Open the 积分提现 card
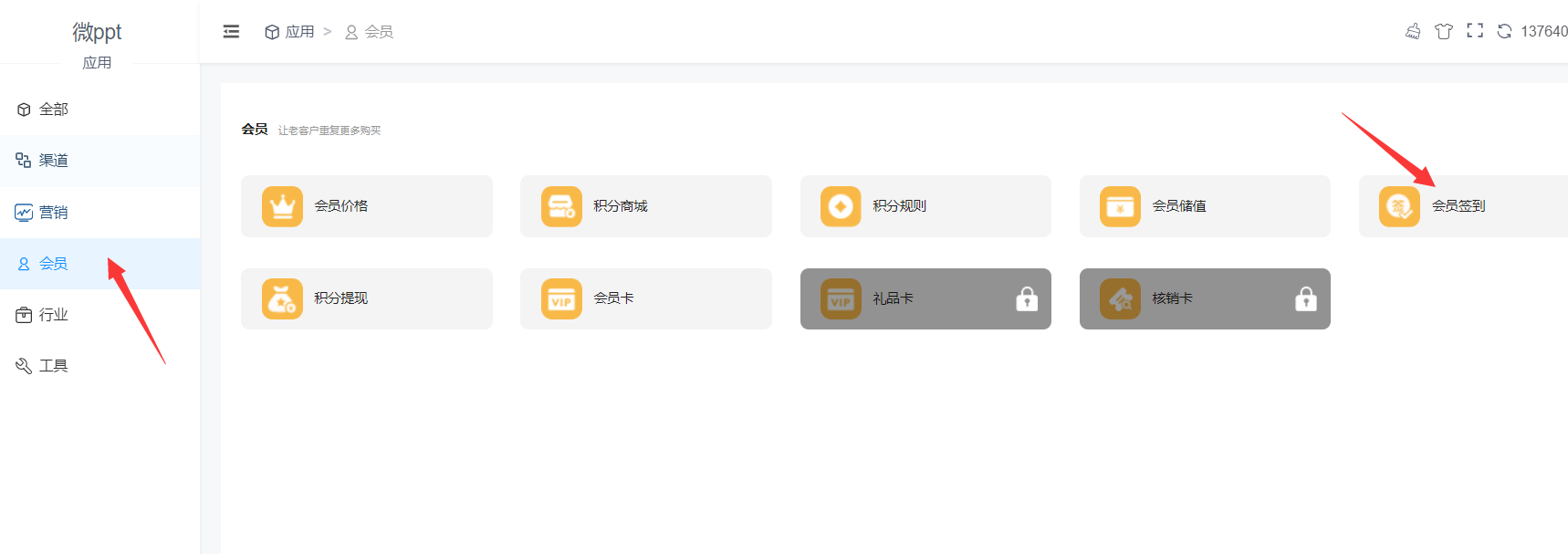 pyautogui.click(x=367, y=298)
